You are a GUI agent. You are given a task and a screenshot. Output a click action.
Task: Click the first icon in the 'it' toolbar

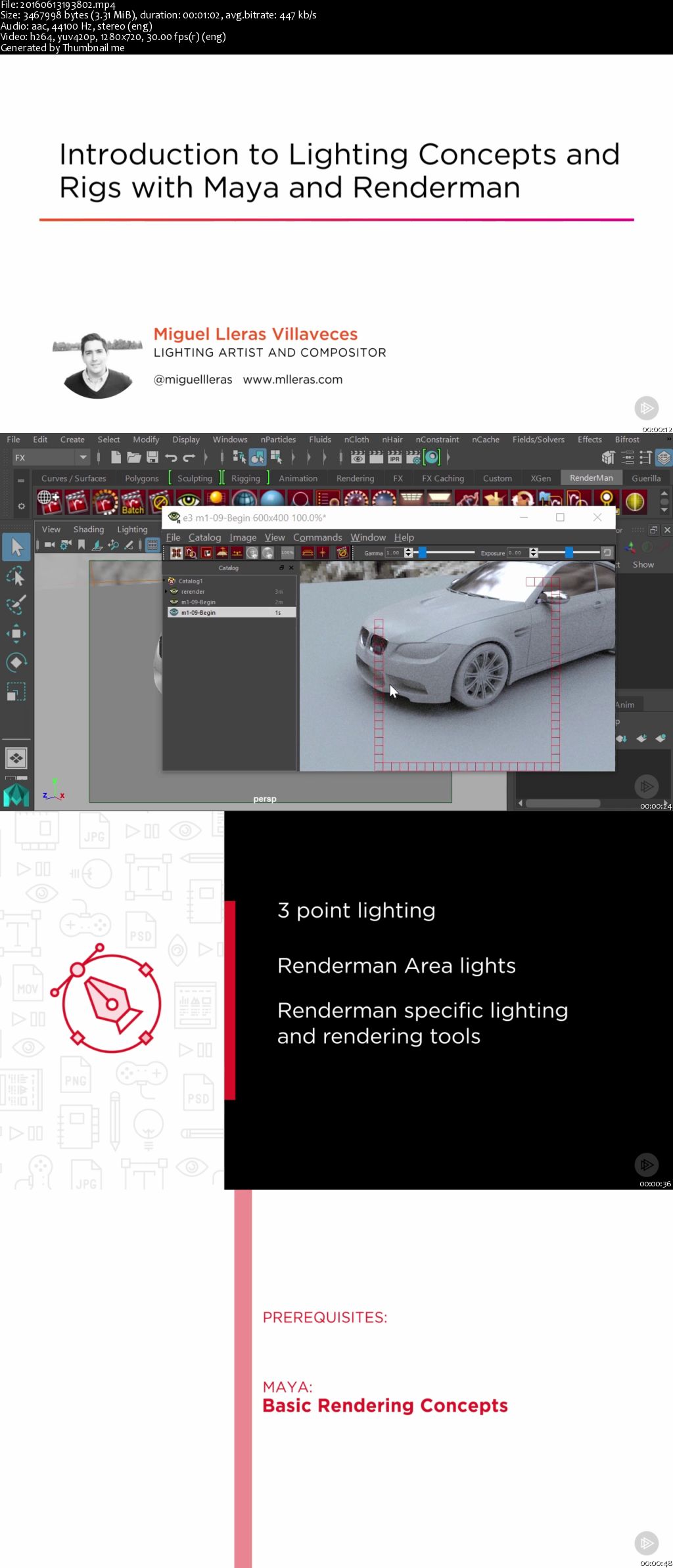[x=176, y=553]
